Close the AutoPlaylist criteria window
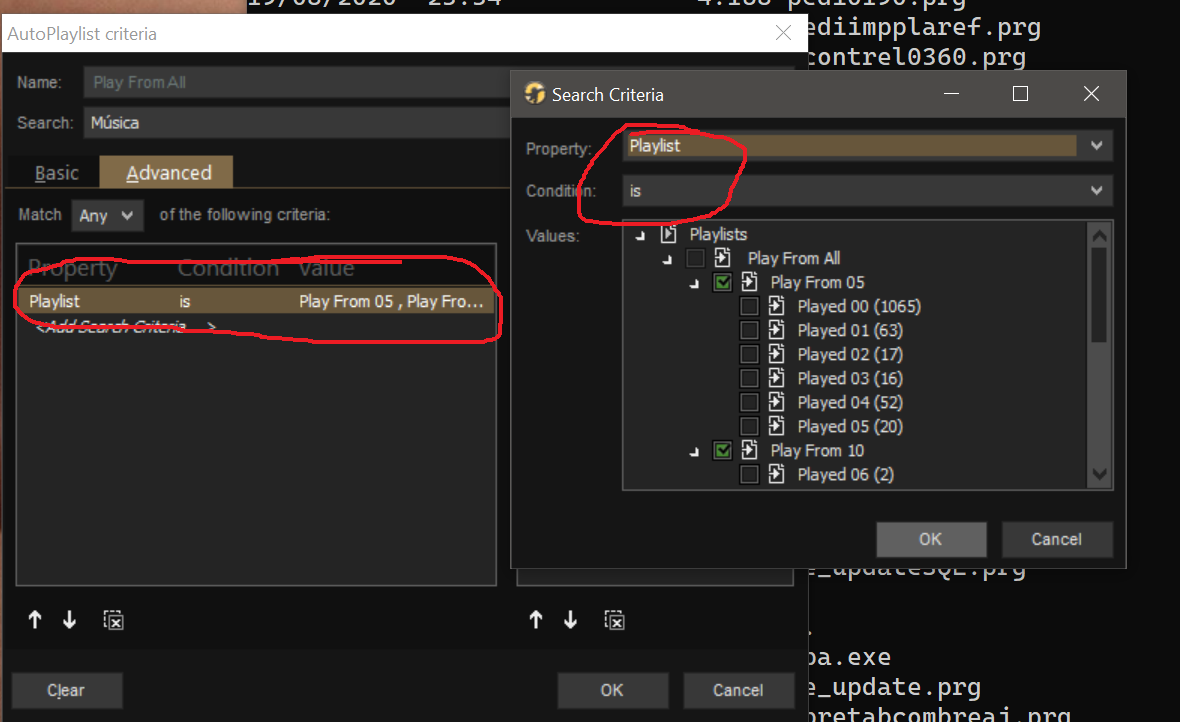The image size is (1180, 722). tap(783, 33)
